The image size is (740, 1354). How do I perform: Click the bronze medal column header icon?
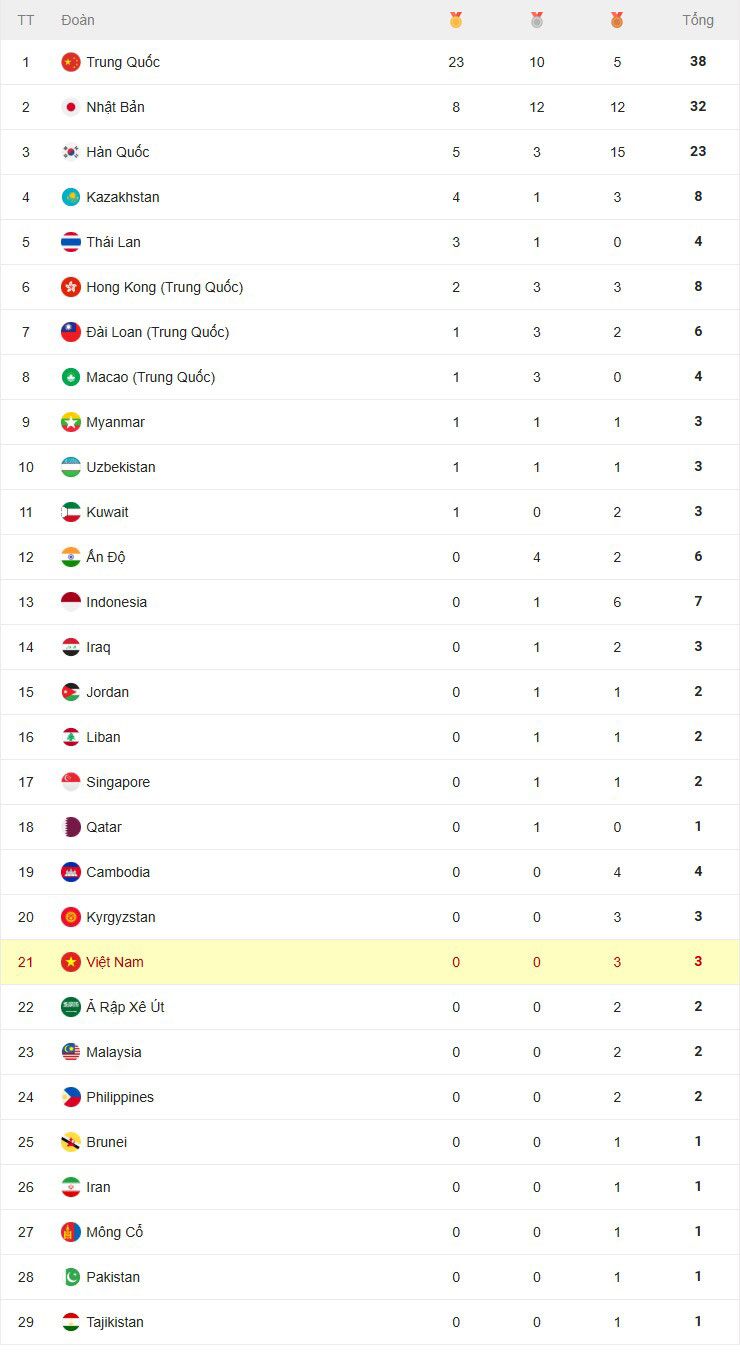617,20
